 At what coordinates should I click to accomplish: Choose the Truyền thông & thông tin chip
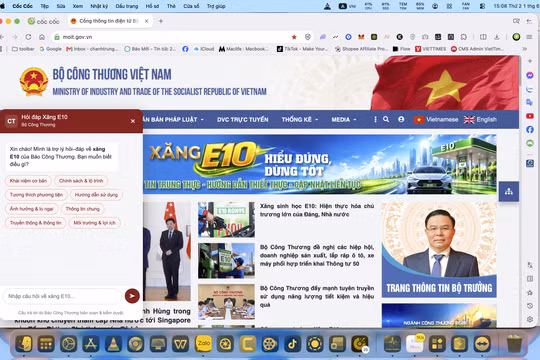[x=35, y=223]
